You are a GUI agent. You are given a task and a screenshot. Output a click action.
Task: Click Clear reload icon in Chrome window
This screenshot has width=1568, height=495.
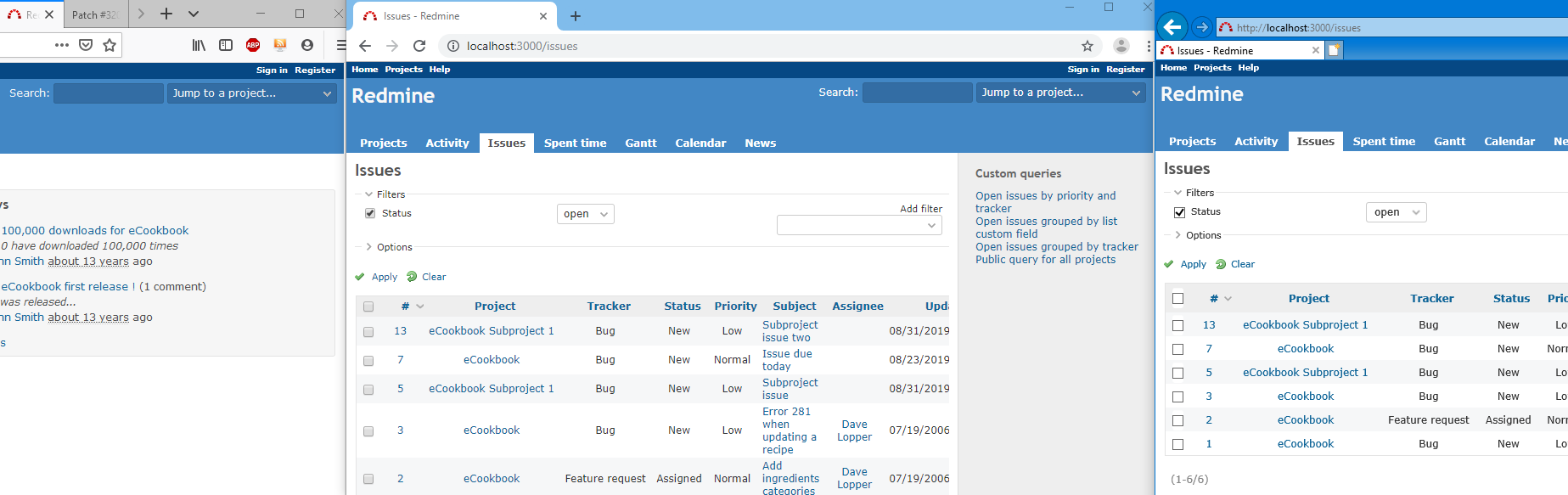tap(412, 277)
